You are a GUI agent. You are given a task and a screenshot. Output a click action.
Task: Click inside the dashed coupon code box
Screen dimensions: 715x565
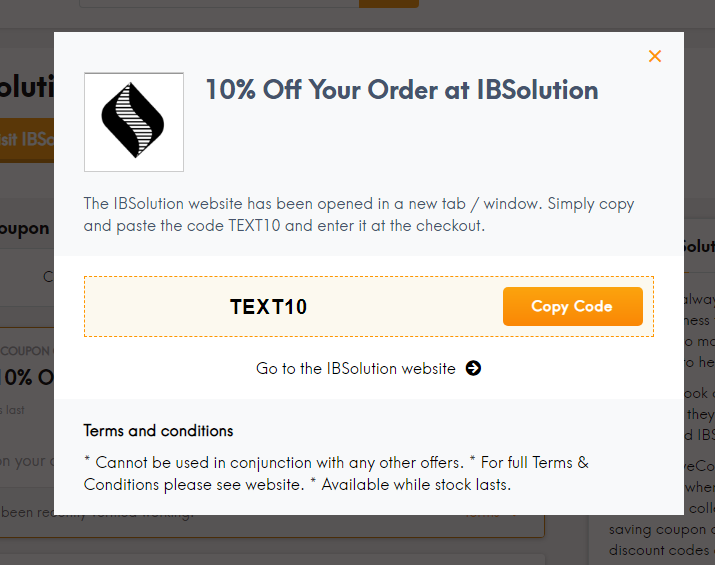coord(368,306)
